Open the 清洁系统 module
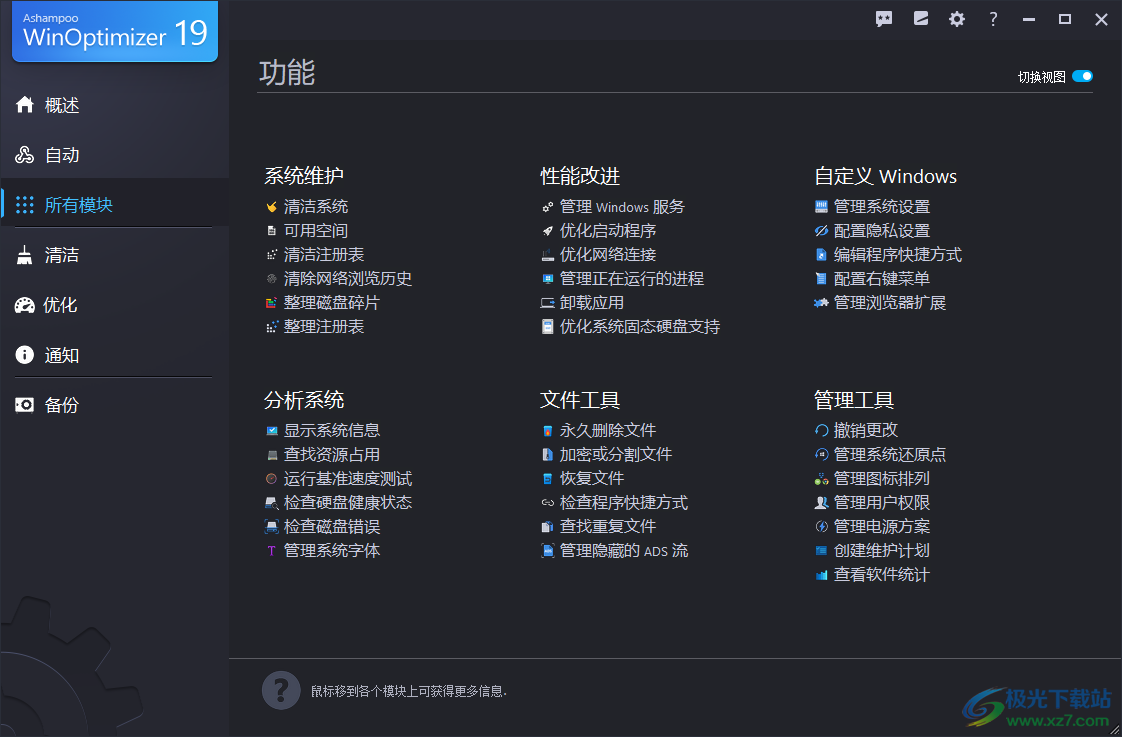This screenshot has width=1122, height=737. [x=318, y=206]
